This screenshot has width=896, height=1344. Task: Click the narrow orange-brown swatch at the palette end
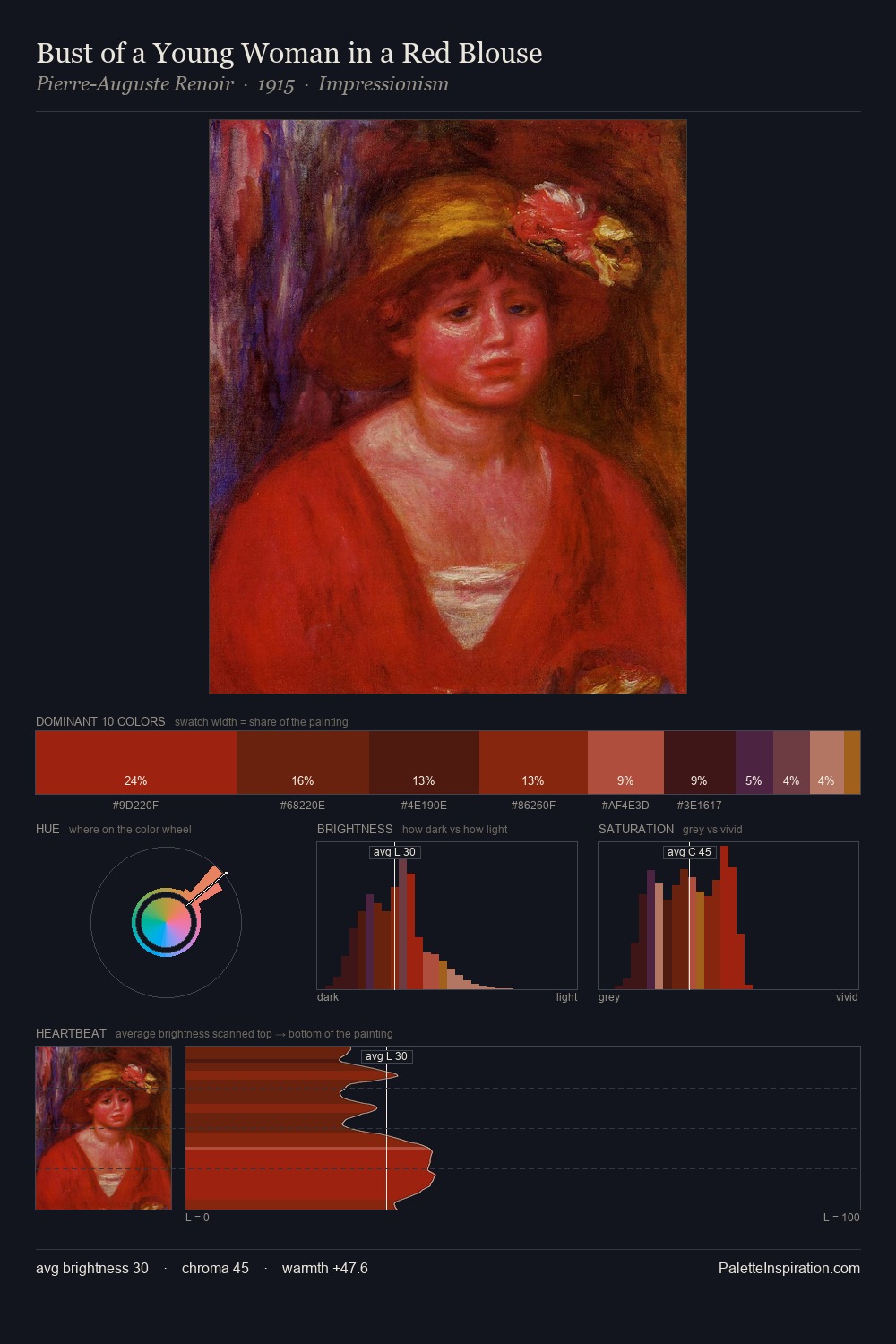coord(852,762)
